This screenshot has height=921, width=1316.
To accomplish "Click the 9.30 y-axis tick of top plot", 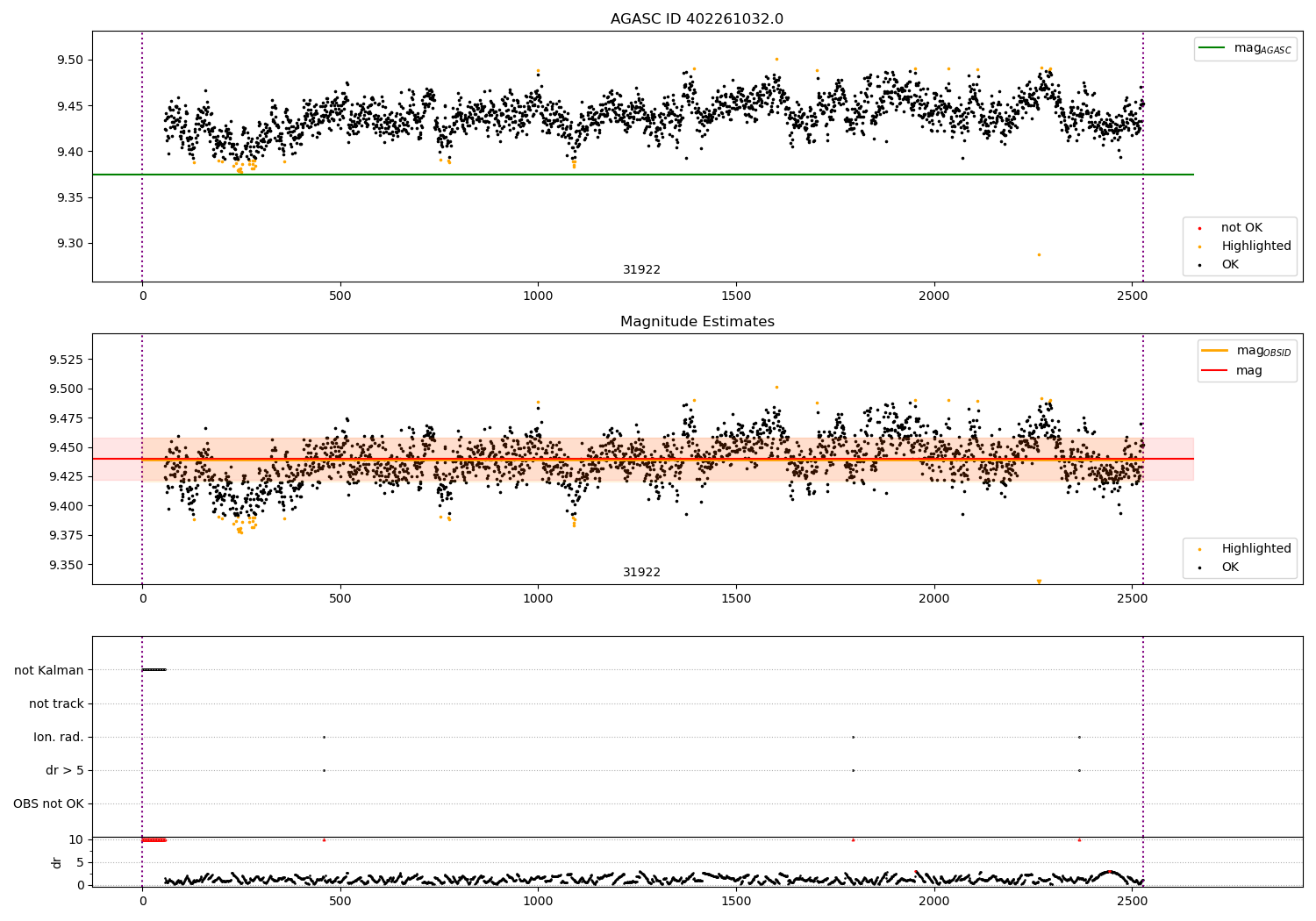I will [72, 243].
